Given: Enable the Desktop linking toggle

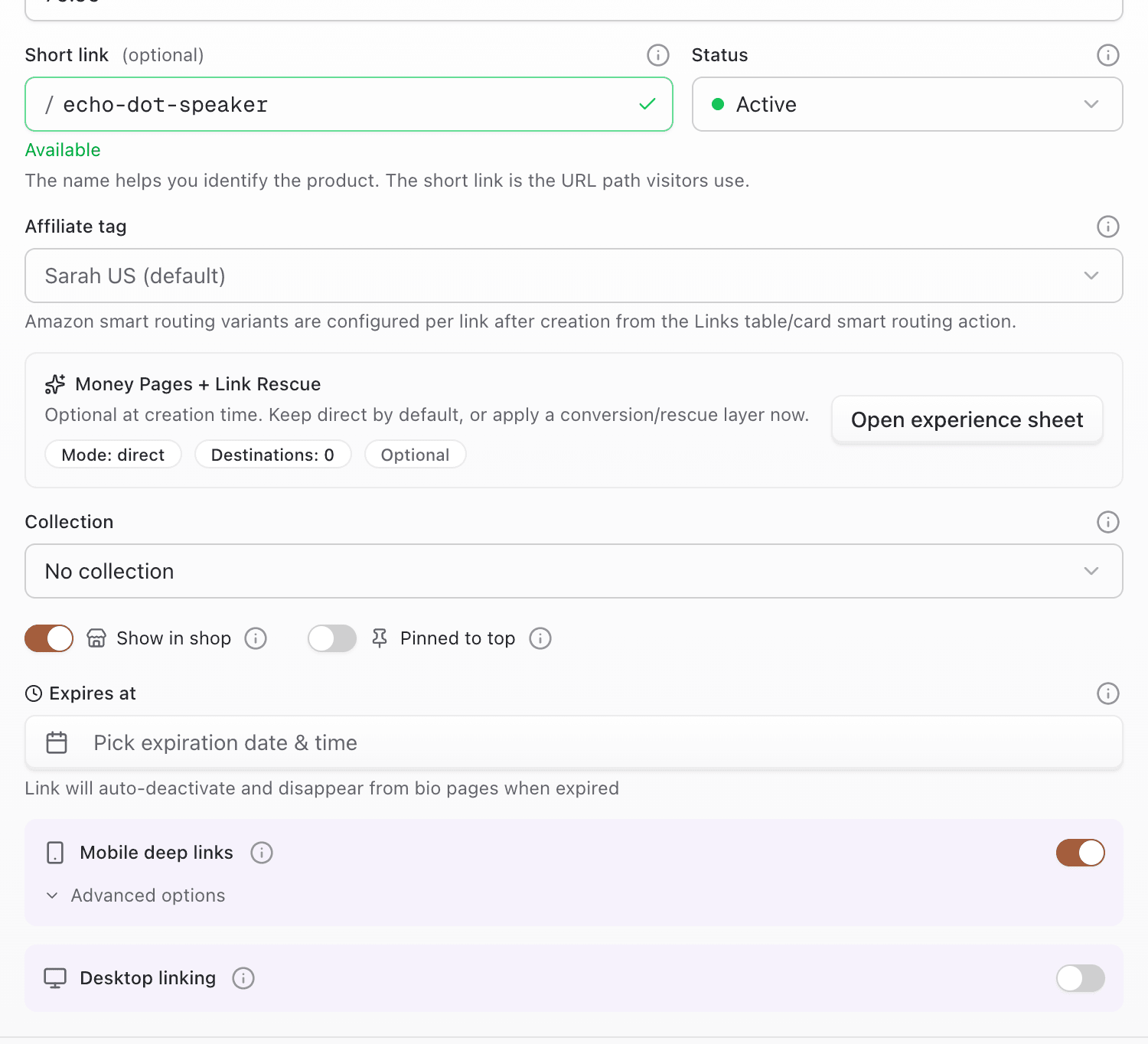Looking at the screenshot, I should (1080, 978).
